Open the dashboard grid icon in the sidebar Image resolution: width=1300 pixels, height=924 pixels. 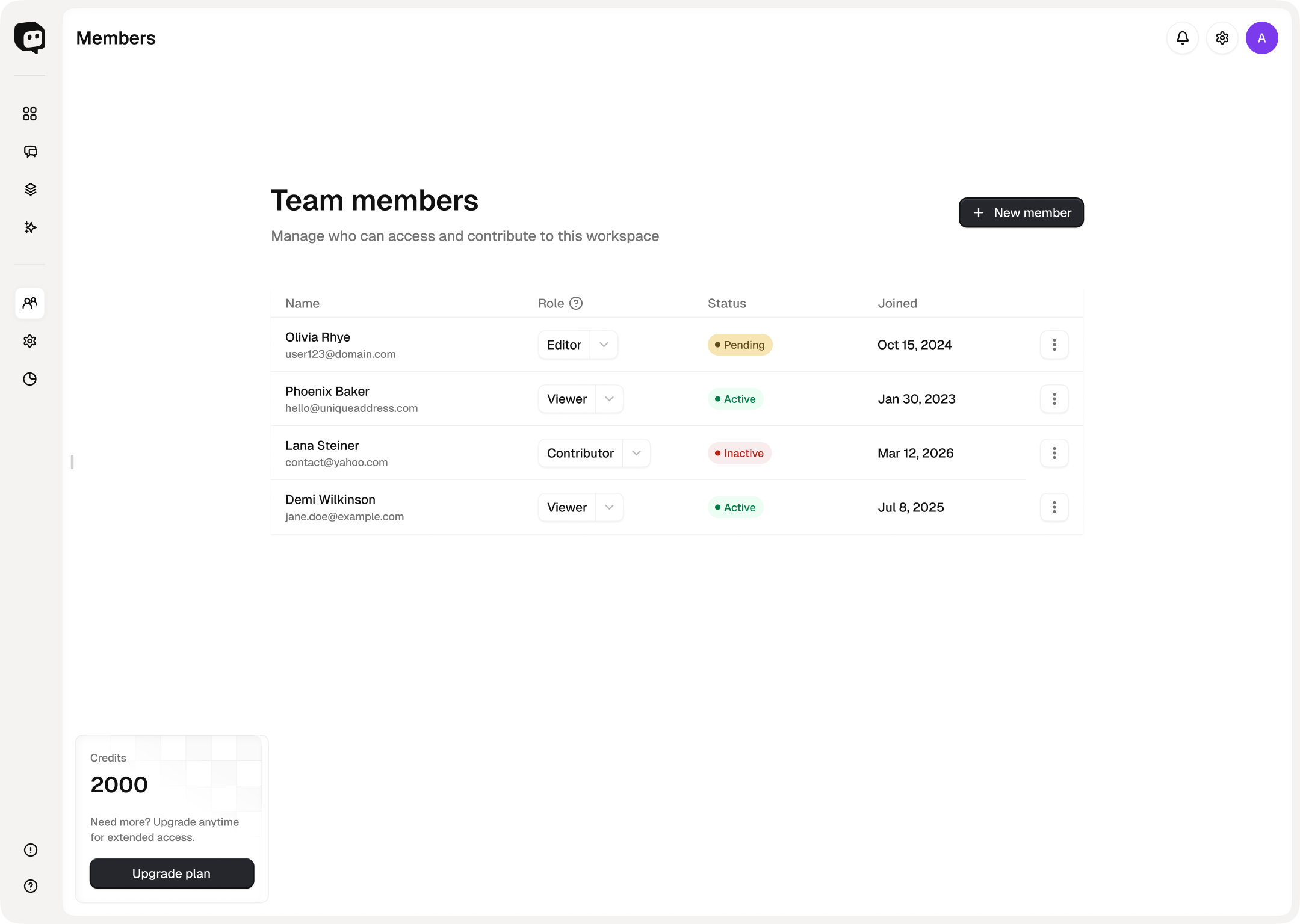click(x=29, y=114)
